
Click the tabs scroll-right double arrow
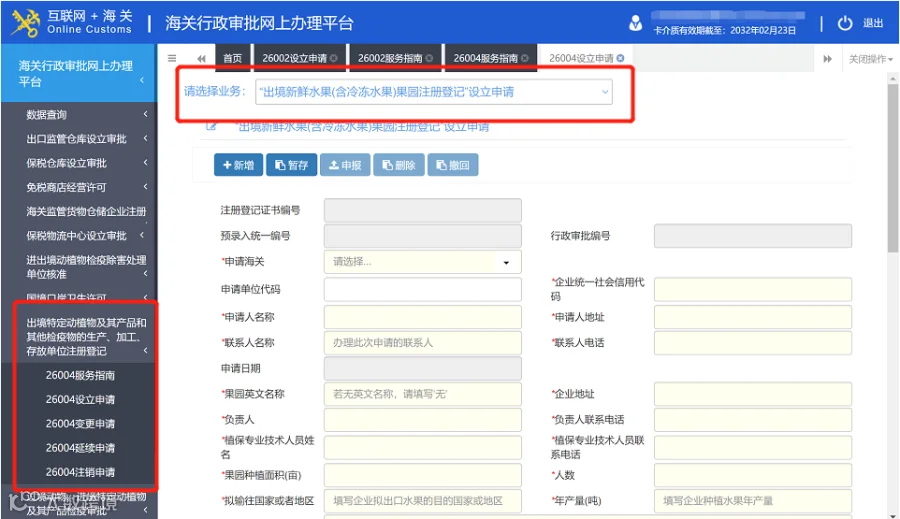point(827,59)
